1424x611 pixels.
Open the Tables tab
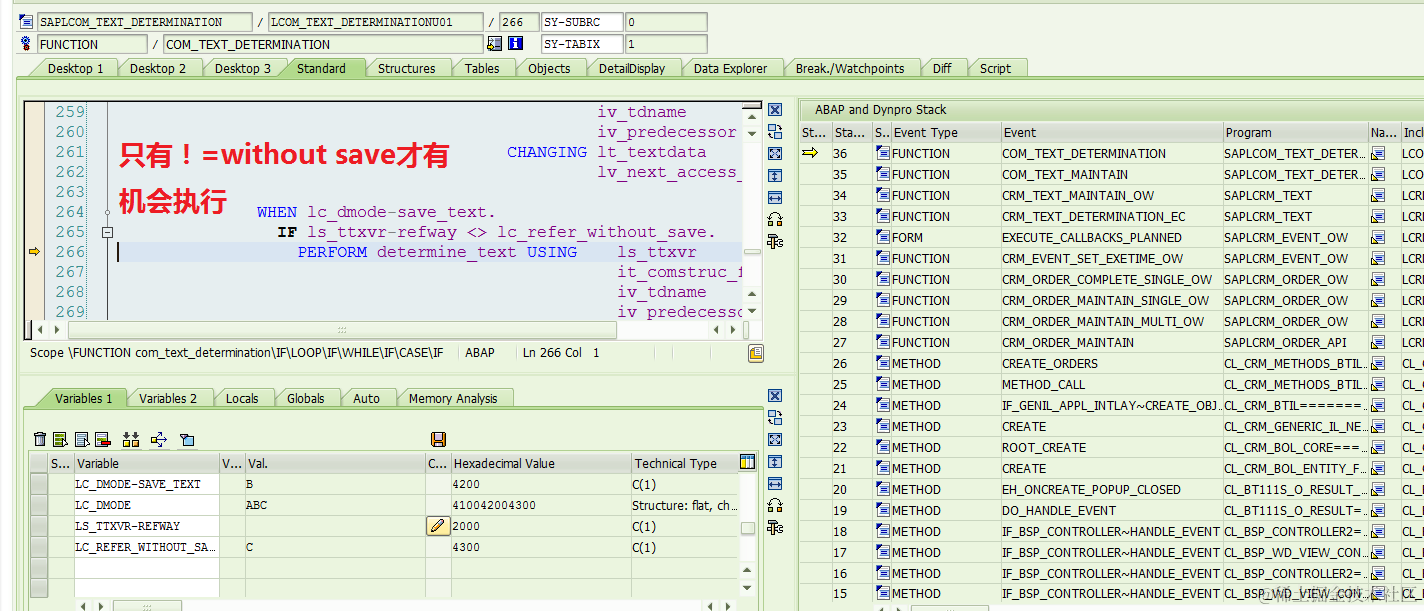point(482,68)
